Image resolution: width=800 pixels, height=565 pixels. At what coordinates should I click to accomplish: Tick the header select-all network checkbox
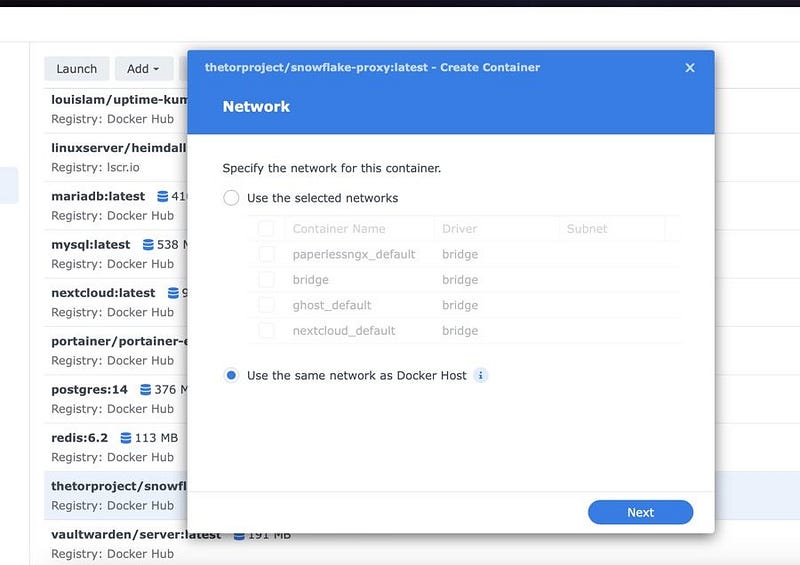pos(266,229)
